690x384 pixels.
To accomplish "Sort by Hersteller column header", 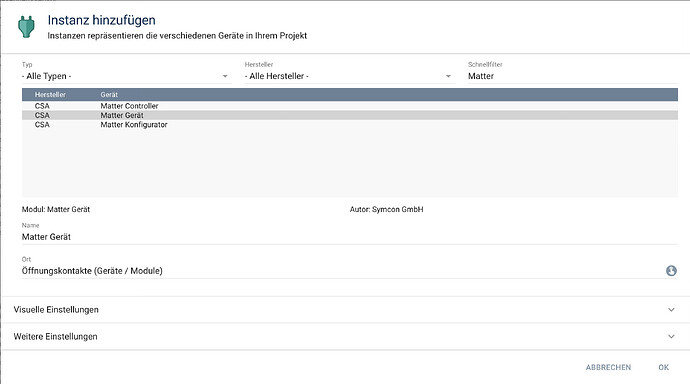I will (x=50, y=95).
